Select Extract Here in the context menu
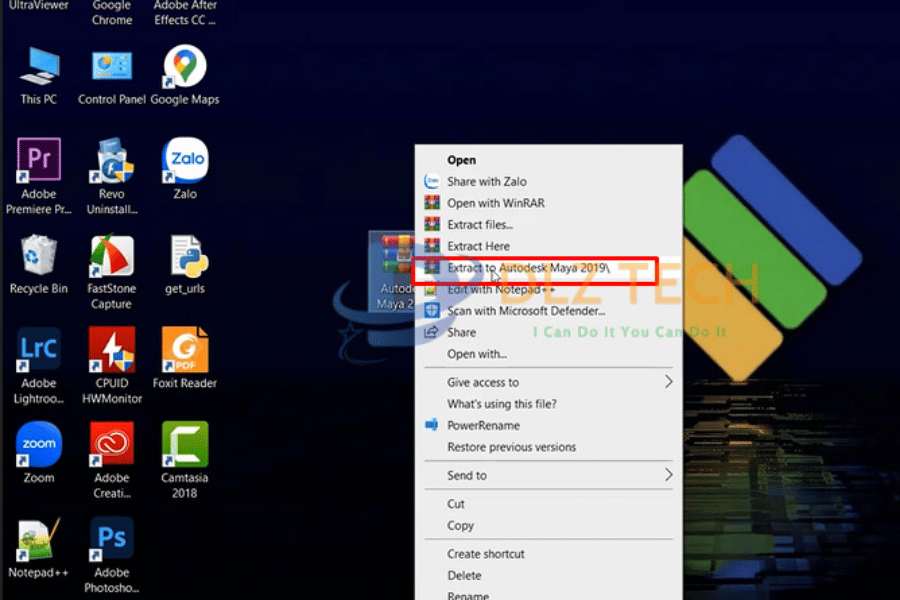Image resolution: width=900 pixels, height=600 pixels. pos(478,246)
